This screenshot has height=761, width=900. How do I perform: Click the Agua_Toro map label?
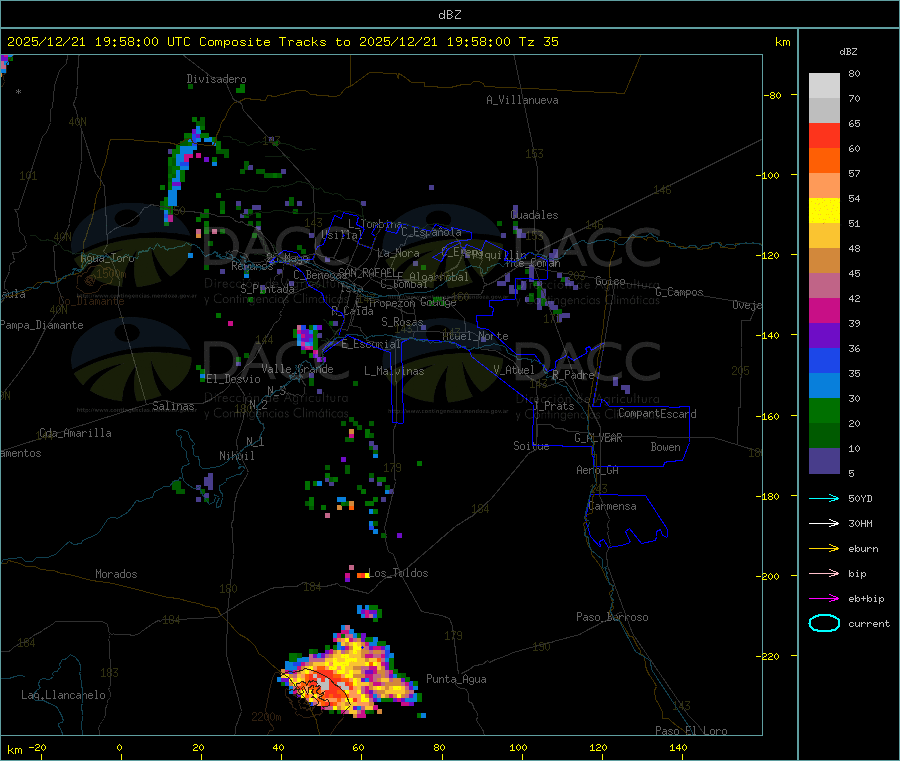tap(107, 258)
